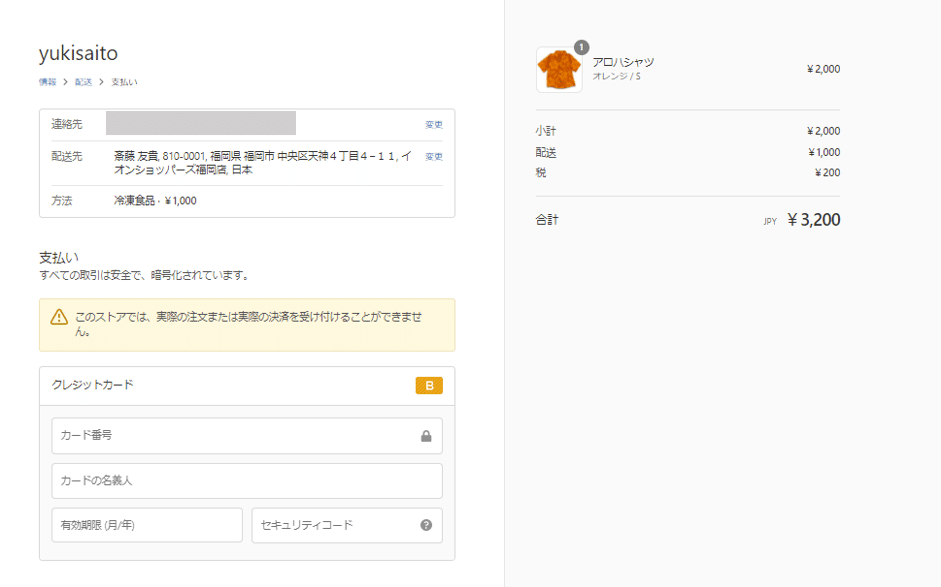941x587 pixels.
Task: Click the 有効期限 expiry date field
Action: (x=146, y=525)
